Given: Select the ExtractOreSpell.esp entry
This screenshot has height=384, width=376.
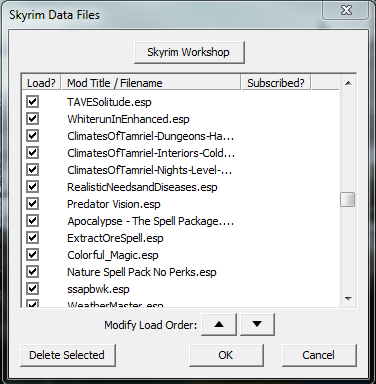Looking at the screenshot, I should 115,238.
